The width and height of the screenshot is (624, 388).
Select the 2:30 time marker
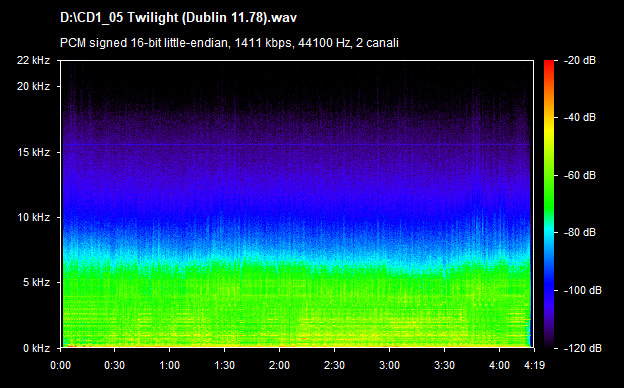pyautogui.click(x=334, y=365)
